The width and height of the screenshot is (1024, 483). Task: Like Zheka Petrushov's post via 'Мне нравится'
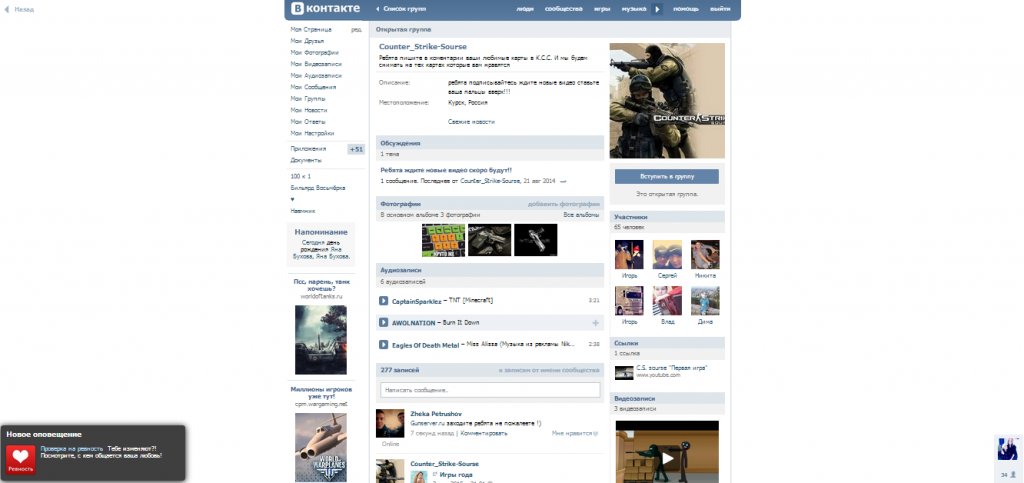(573, 434)
